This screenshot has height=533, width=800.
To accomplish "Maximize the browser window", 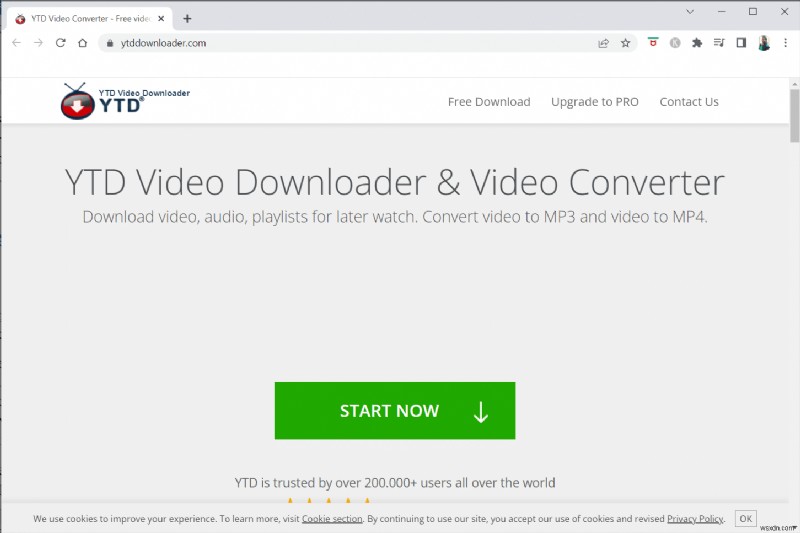I will pyautogui.click(x=753, y=11).
